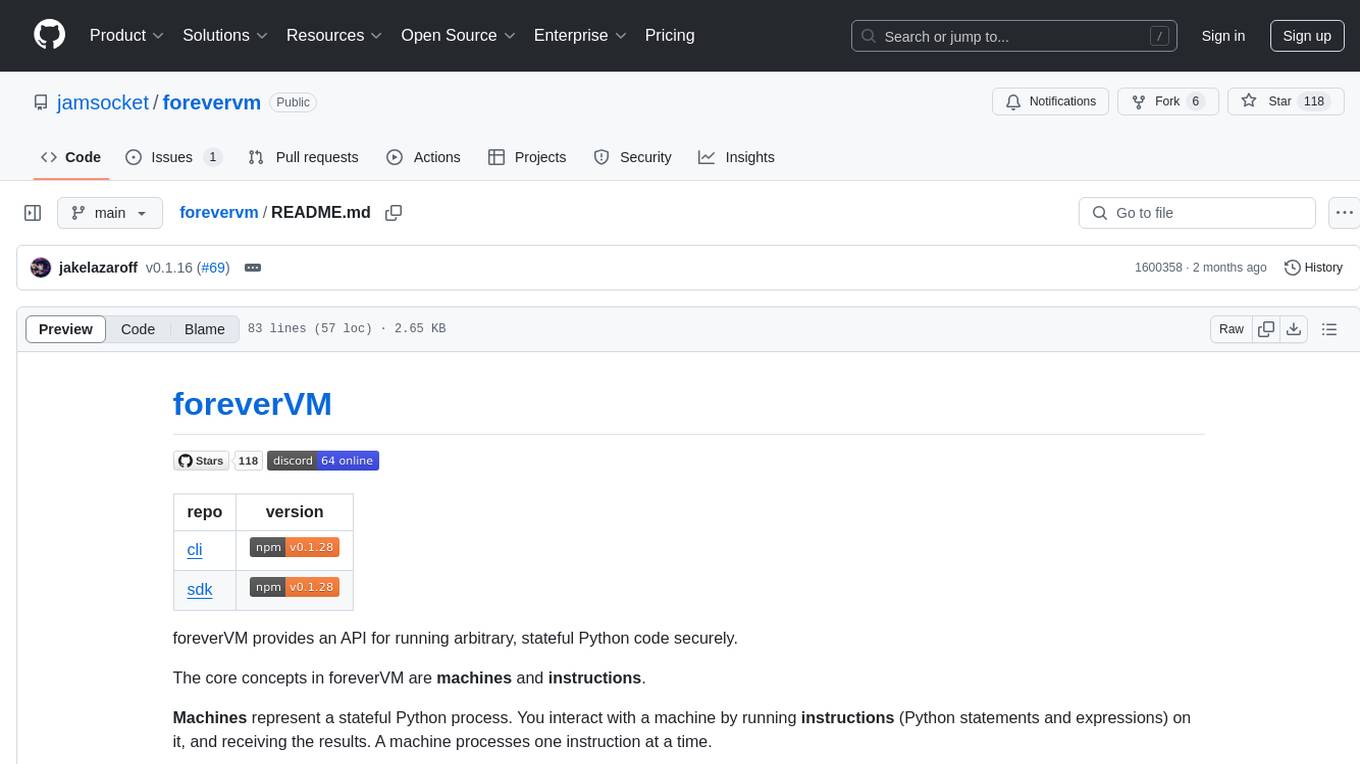Expand the Open Source menu

[x=458, y=35]
